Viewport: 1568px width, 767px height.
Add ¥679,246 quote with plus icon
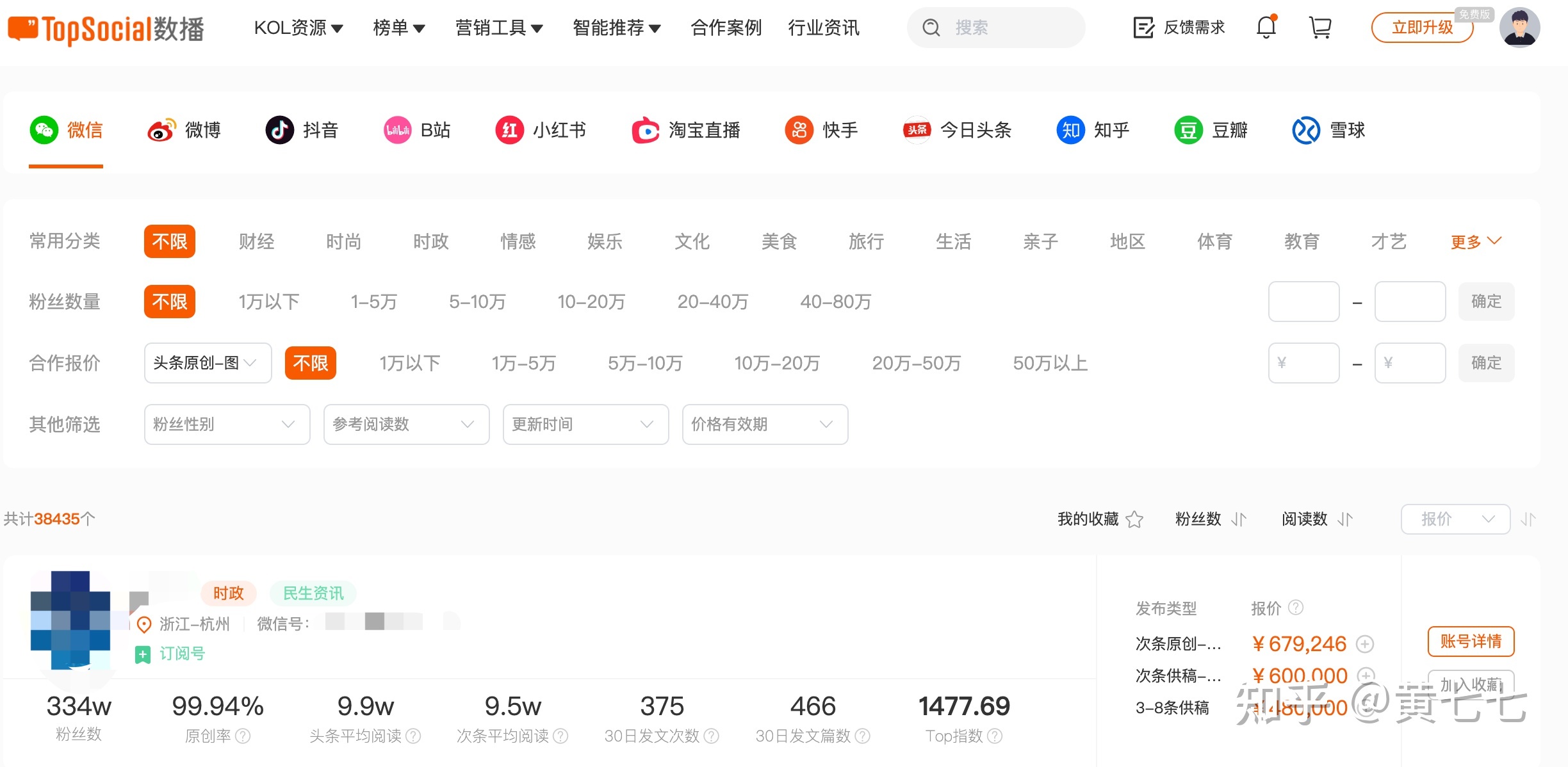point(1365,643)
